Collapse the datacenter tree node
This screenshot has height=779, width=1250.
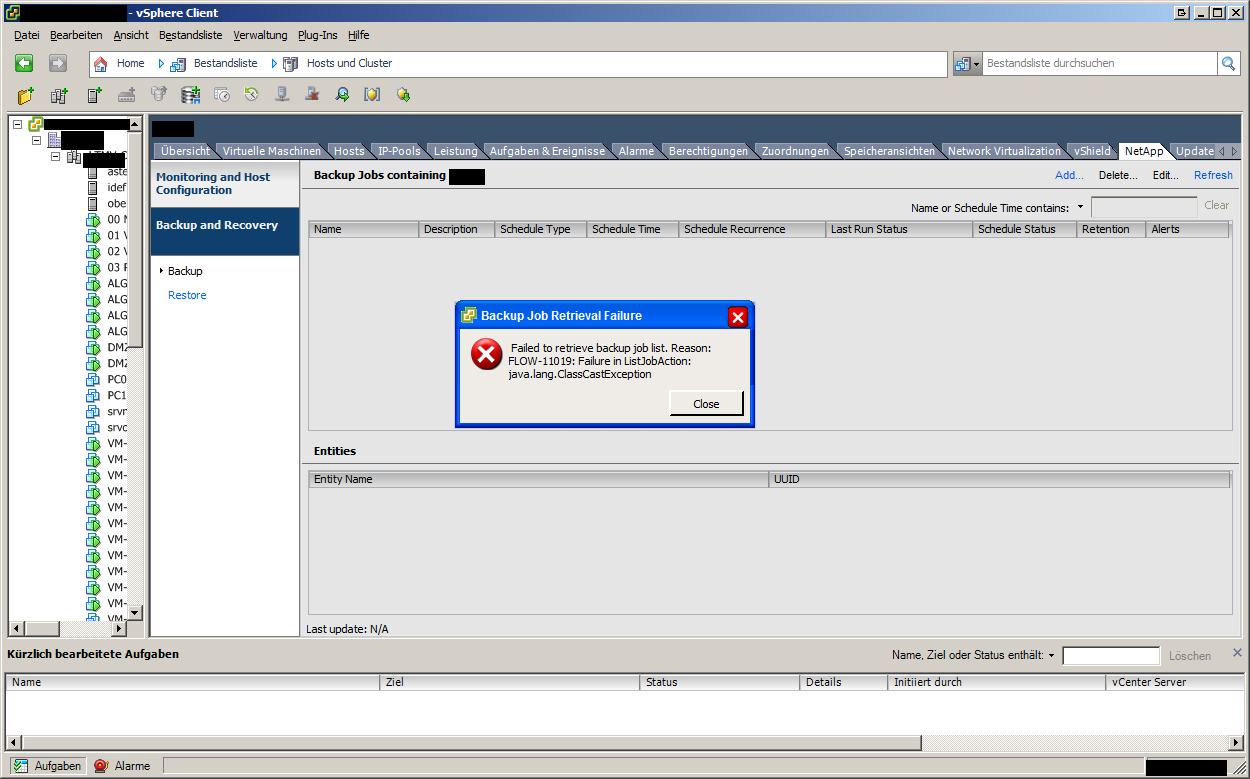(37, 141)
